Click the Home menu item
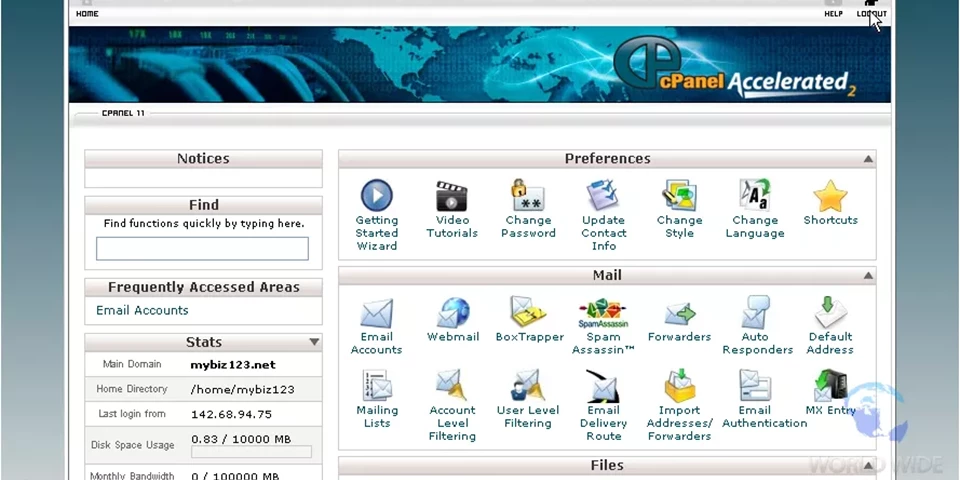Viewport: 960px width, 480px height. [x=87, y=13]
